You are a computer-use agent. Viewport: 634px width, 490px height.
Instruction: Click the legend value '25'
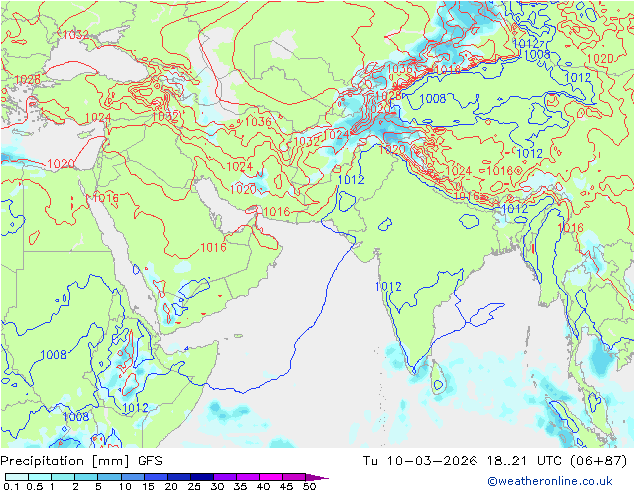tap(194, 486)
